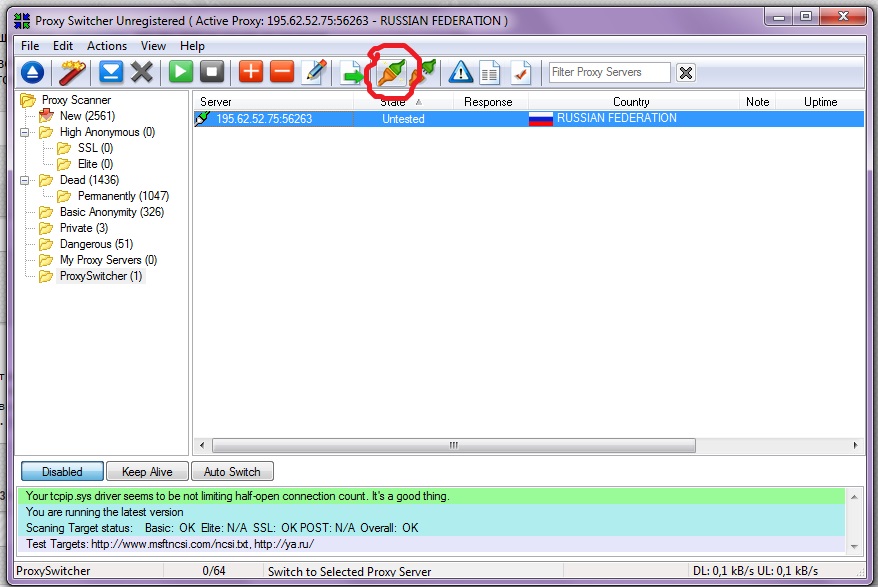Click the Untested state cell
The height and width of the screenshot is (587, 878).
tap(403, 119)
